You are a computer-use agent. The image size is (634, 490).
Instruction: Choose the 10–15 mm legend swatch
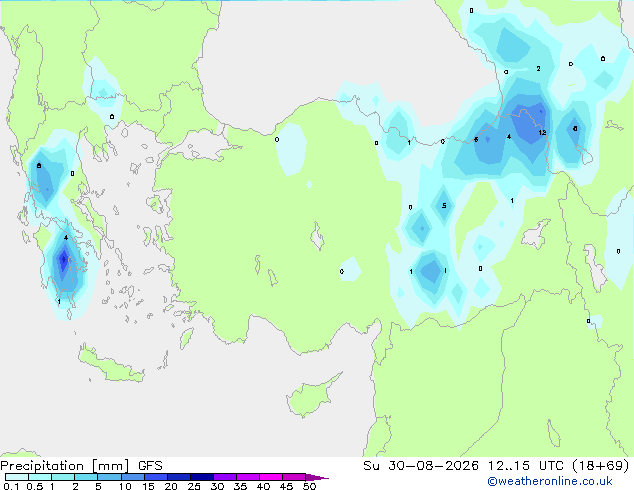(133, 477)
